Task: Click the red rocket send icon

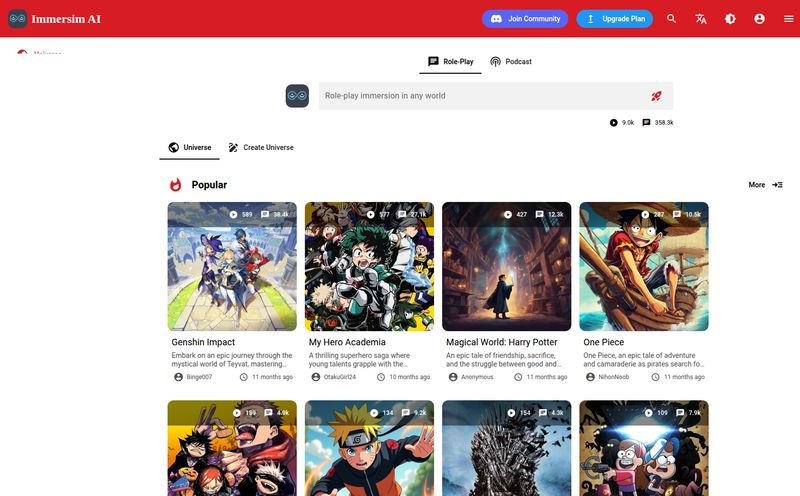Action: coord(656,96)
